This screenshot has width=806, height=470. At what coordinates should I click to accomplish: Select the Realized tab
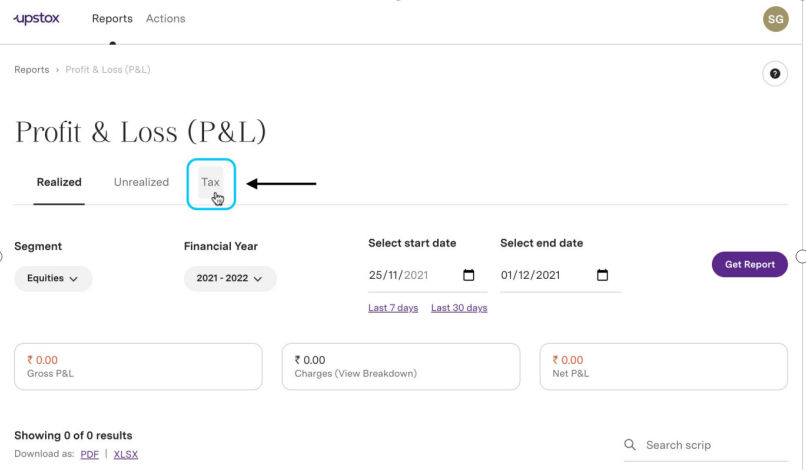pyautogui.click(x=59, y=182)
